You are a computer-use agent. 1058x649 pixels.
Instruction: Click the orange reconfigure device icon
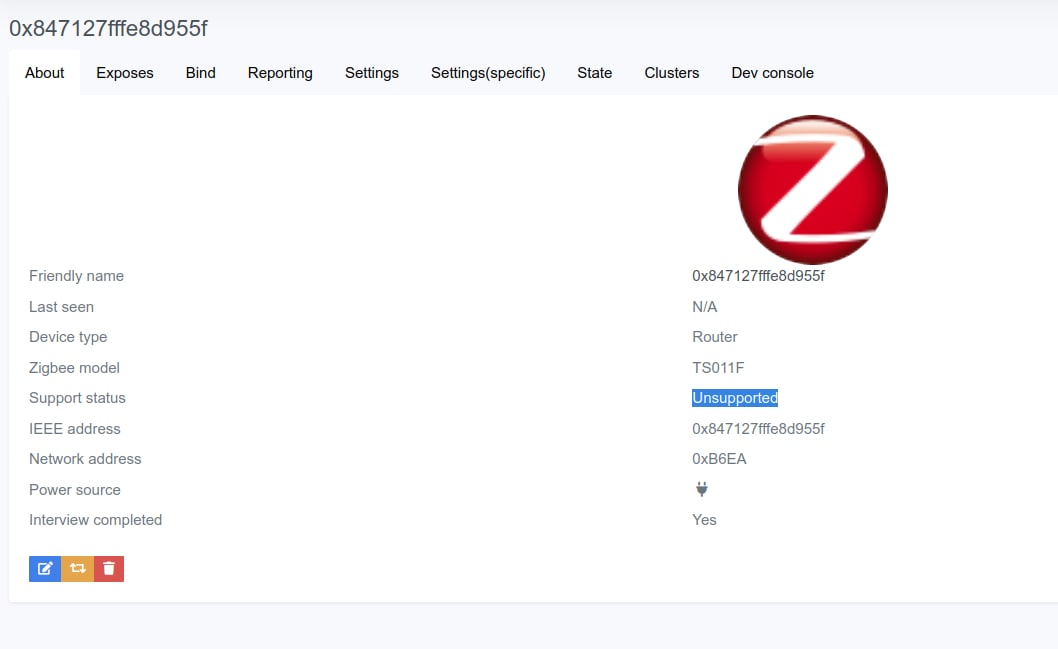click(78, 569)
